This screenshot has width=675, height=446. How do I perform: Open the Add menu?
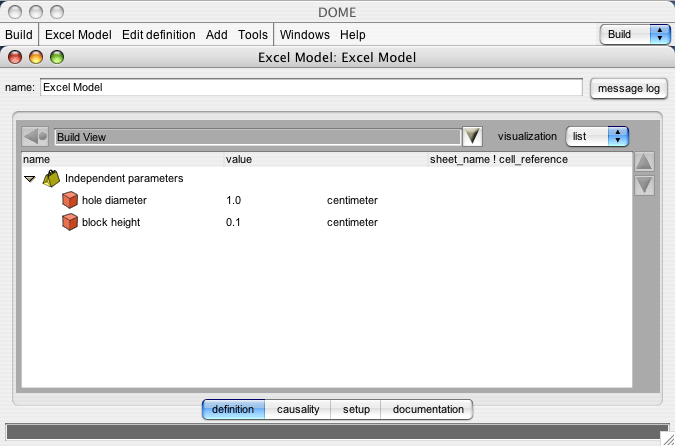pyautogui.click(x=217, y=35)
